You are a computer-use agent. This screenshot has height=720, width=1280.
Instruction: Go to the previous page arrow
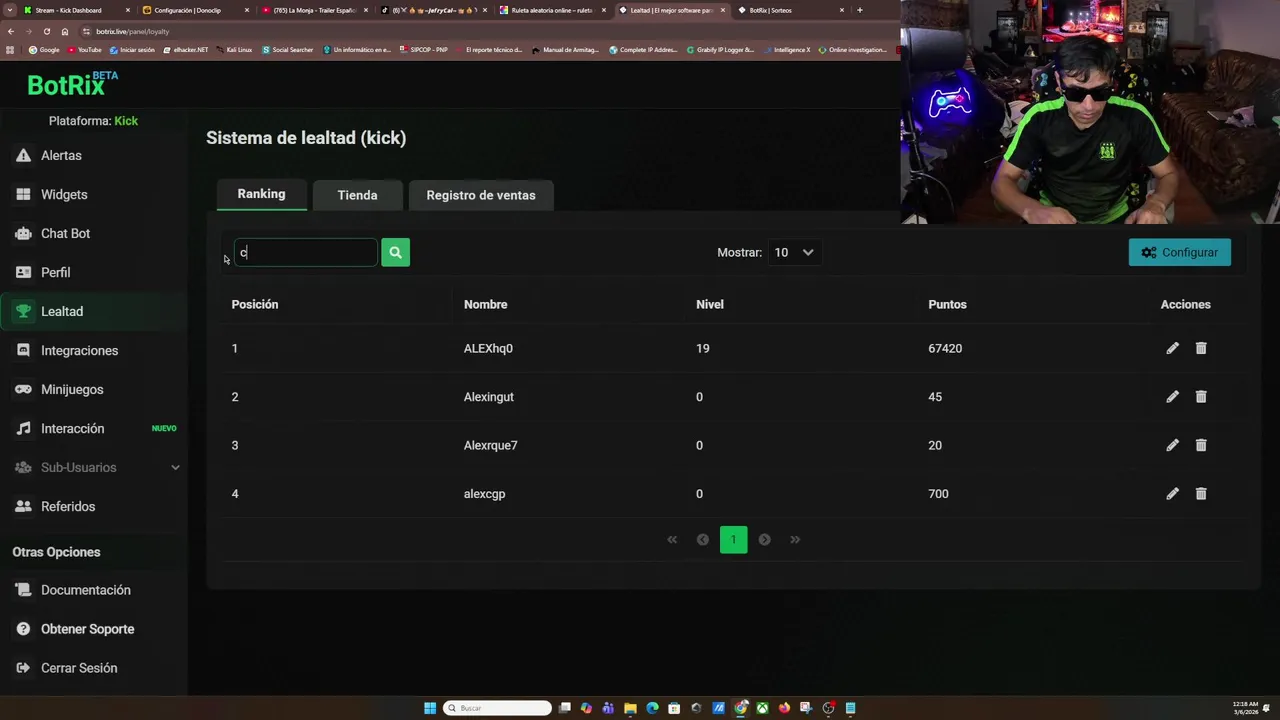pos(703,540)
